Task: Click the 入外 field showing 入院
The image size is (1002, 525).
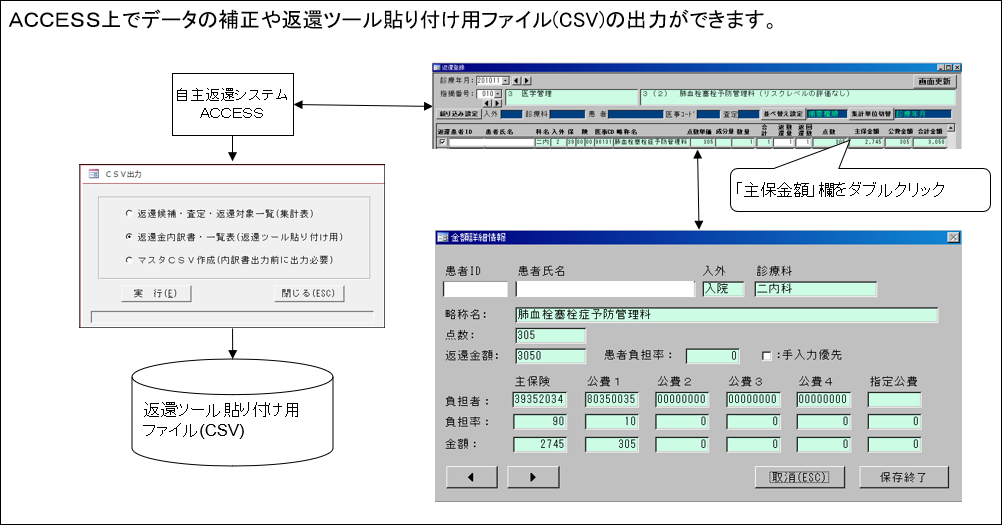Action: point(723,289)
